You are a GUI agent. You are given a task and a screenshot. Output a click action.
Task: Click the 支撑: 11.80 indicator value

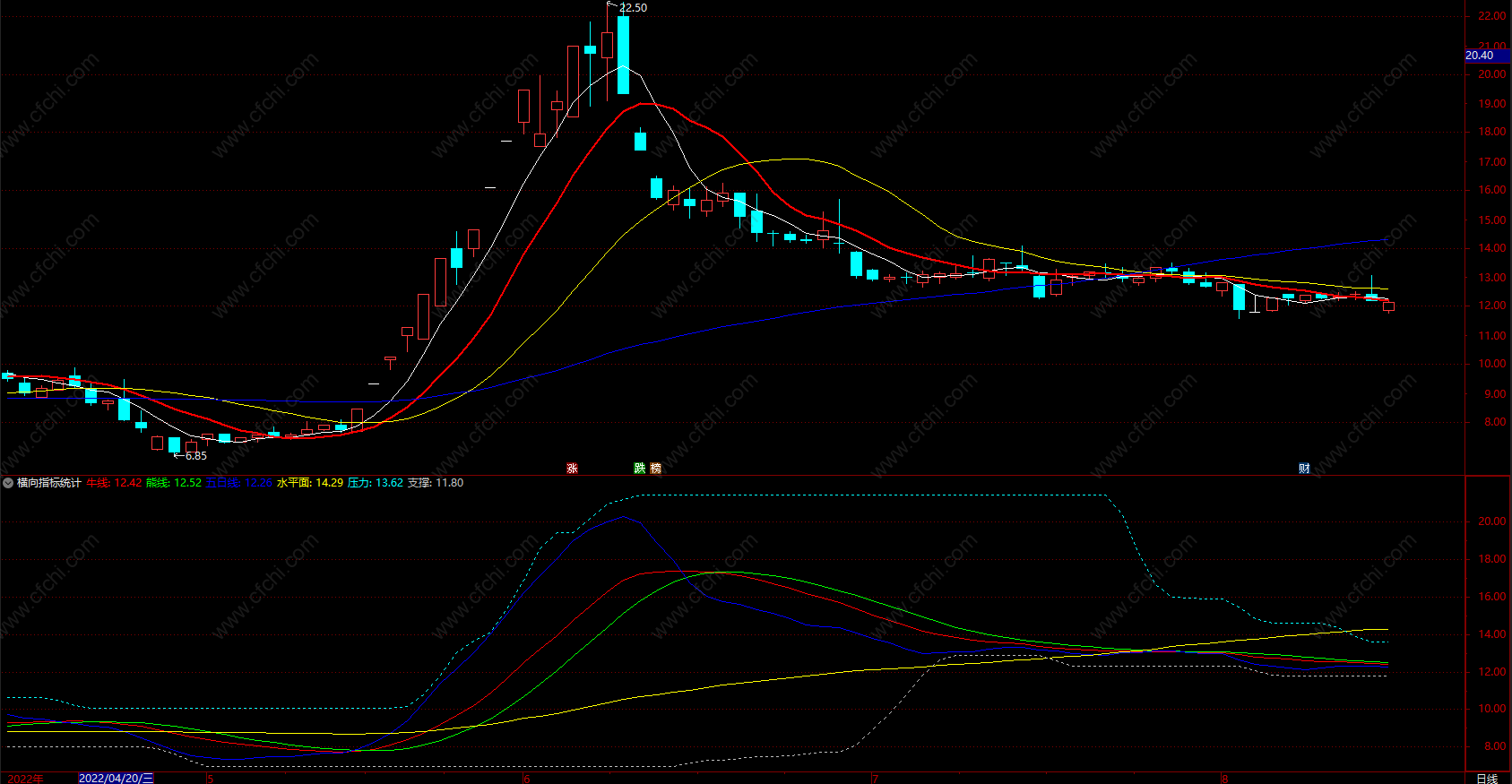click(436, 483)
